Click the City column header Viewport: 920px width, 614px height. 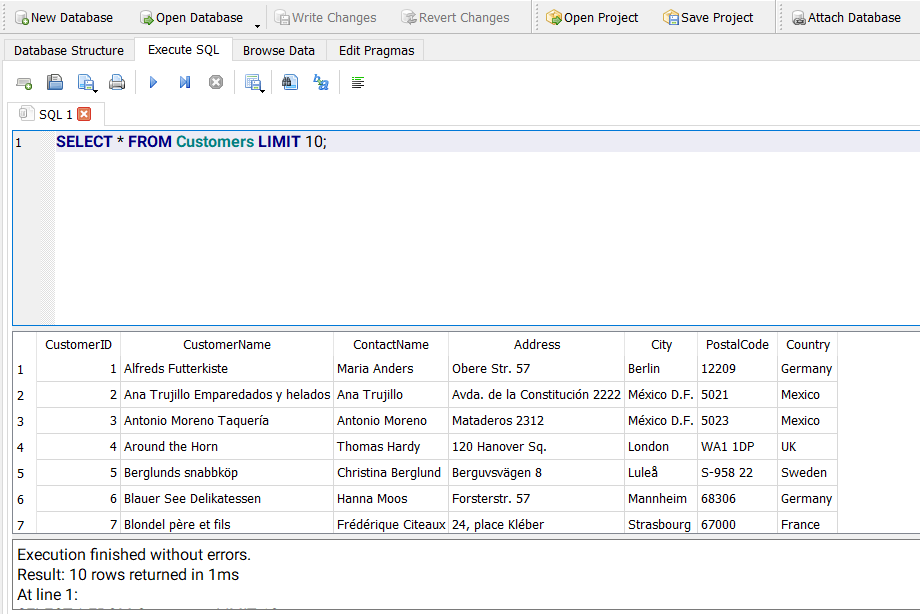coord(661,345)
